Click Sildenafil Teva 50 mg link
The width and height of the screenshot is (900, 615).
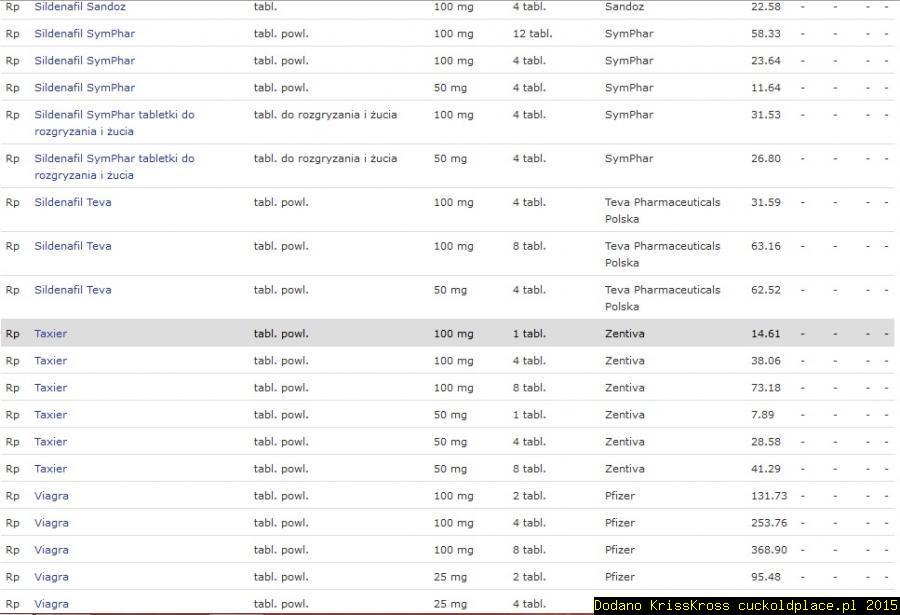pyautogui.click(x=73, y=291)
